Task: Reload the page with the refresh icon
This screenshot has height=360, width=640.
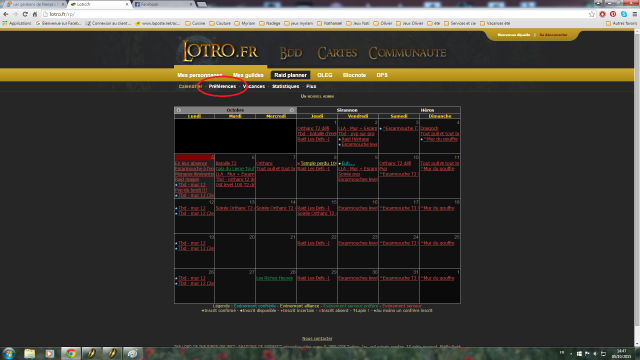Action: click(x=25, y=14)
